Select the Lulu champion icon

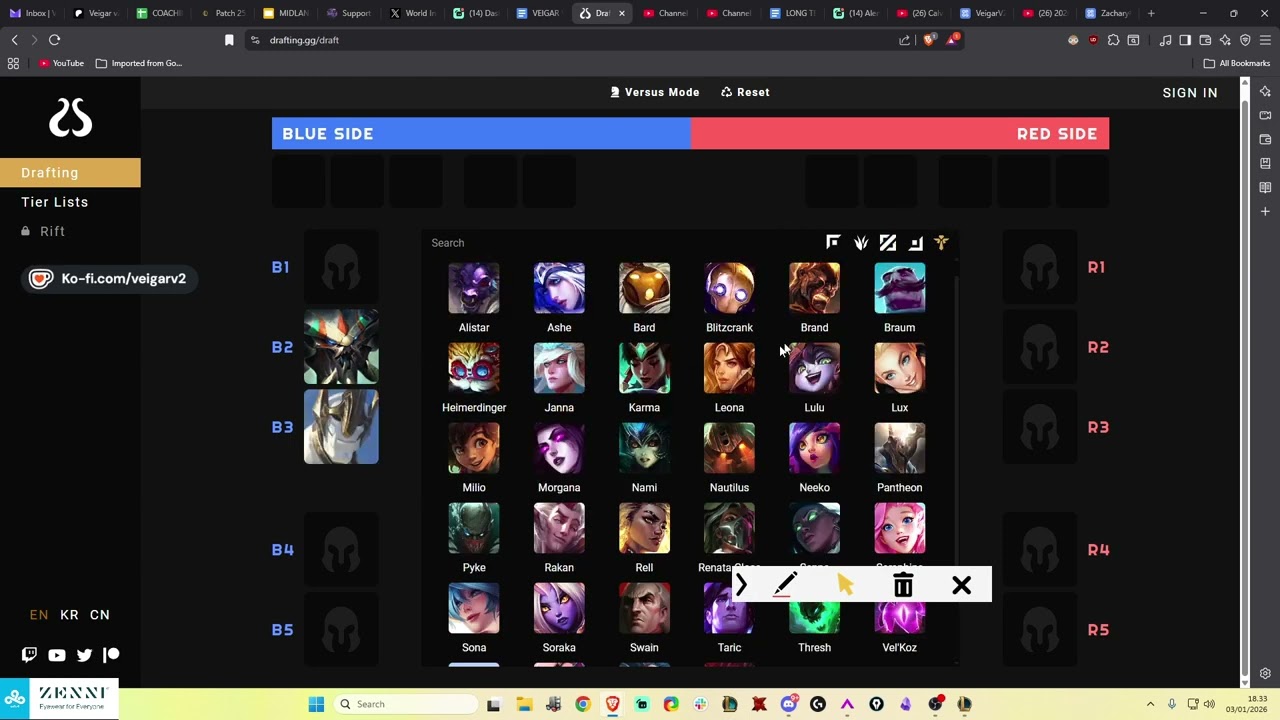[814, 368]
